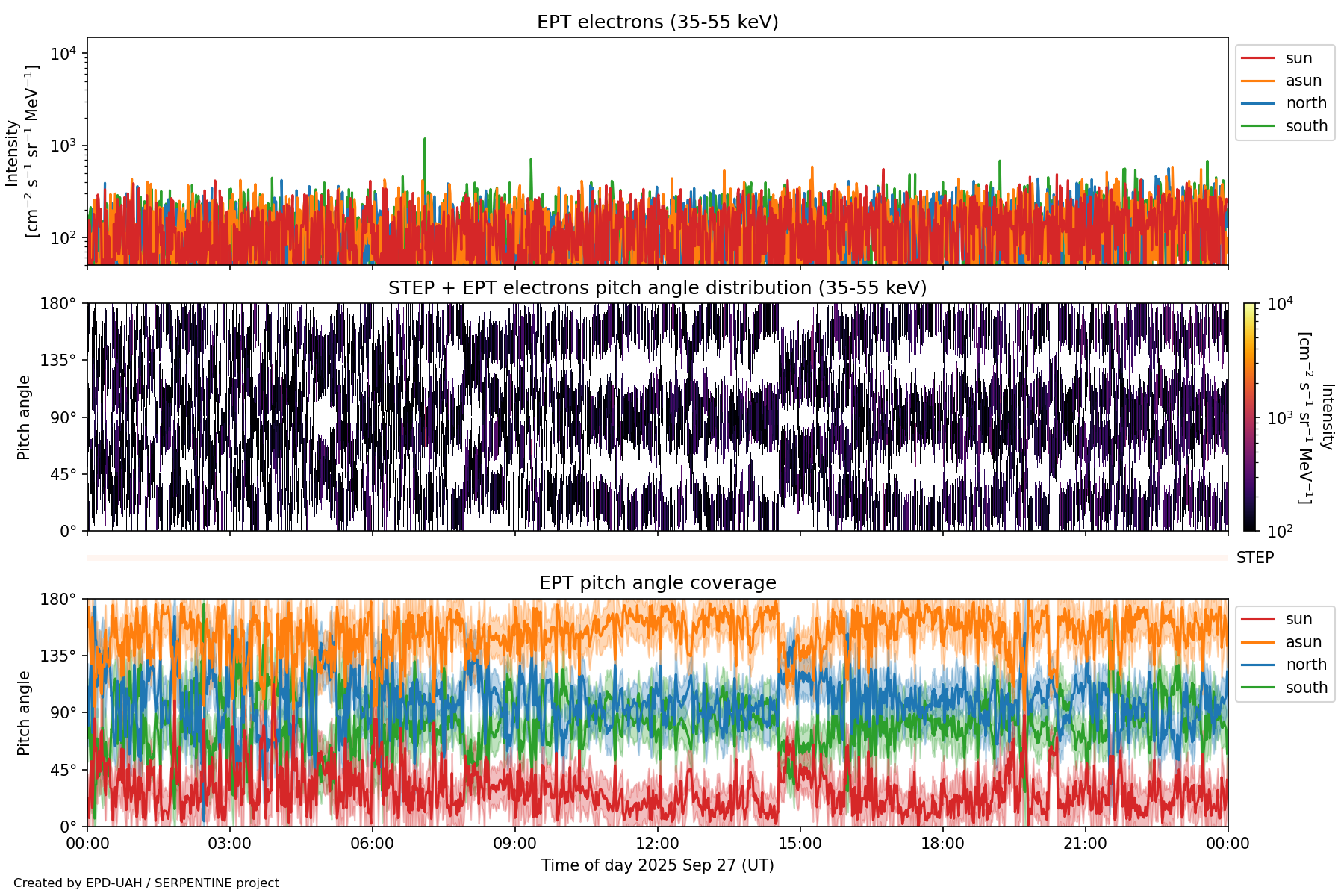1344x896 pixels.
Task: Click the 10⁴ label atop the colorbar
Action: 1280,304
